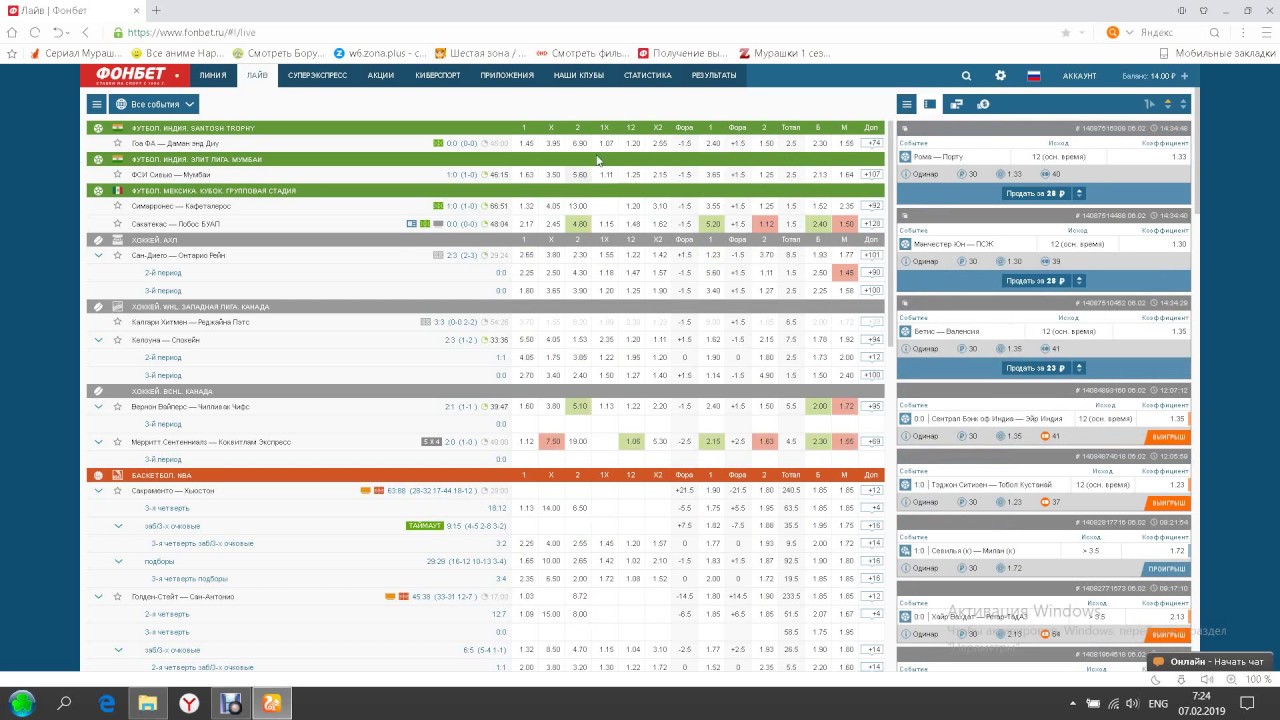
Task: Collapse Сакраменто — Хьюстон sub-events
Action: [x=98, y=491]
